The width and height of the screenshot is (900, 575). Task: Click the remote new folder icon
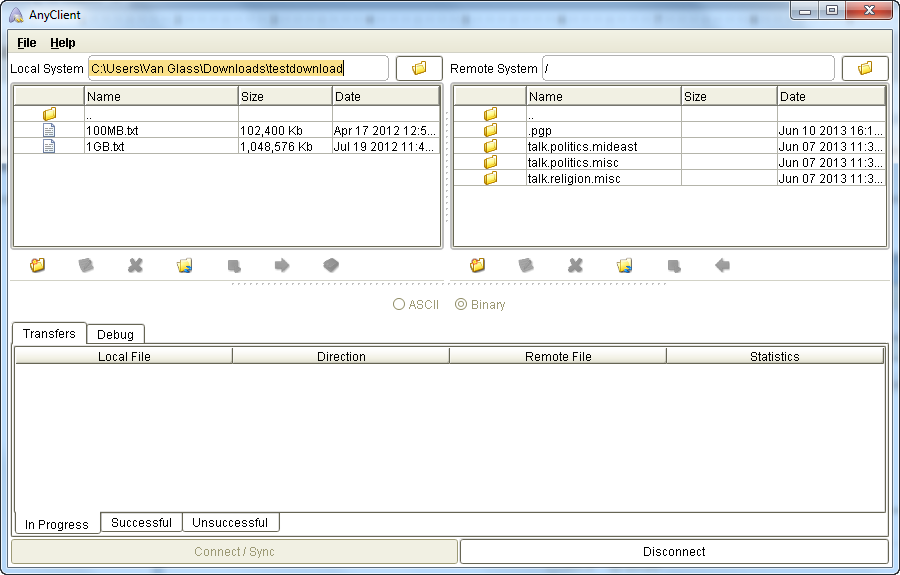coord(478,265)
